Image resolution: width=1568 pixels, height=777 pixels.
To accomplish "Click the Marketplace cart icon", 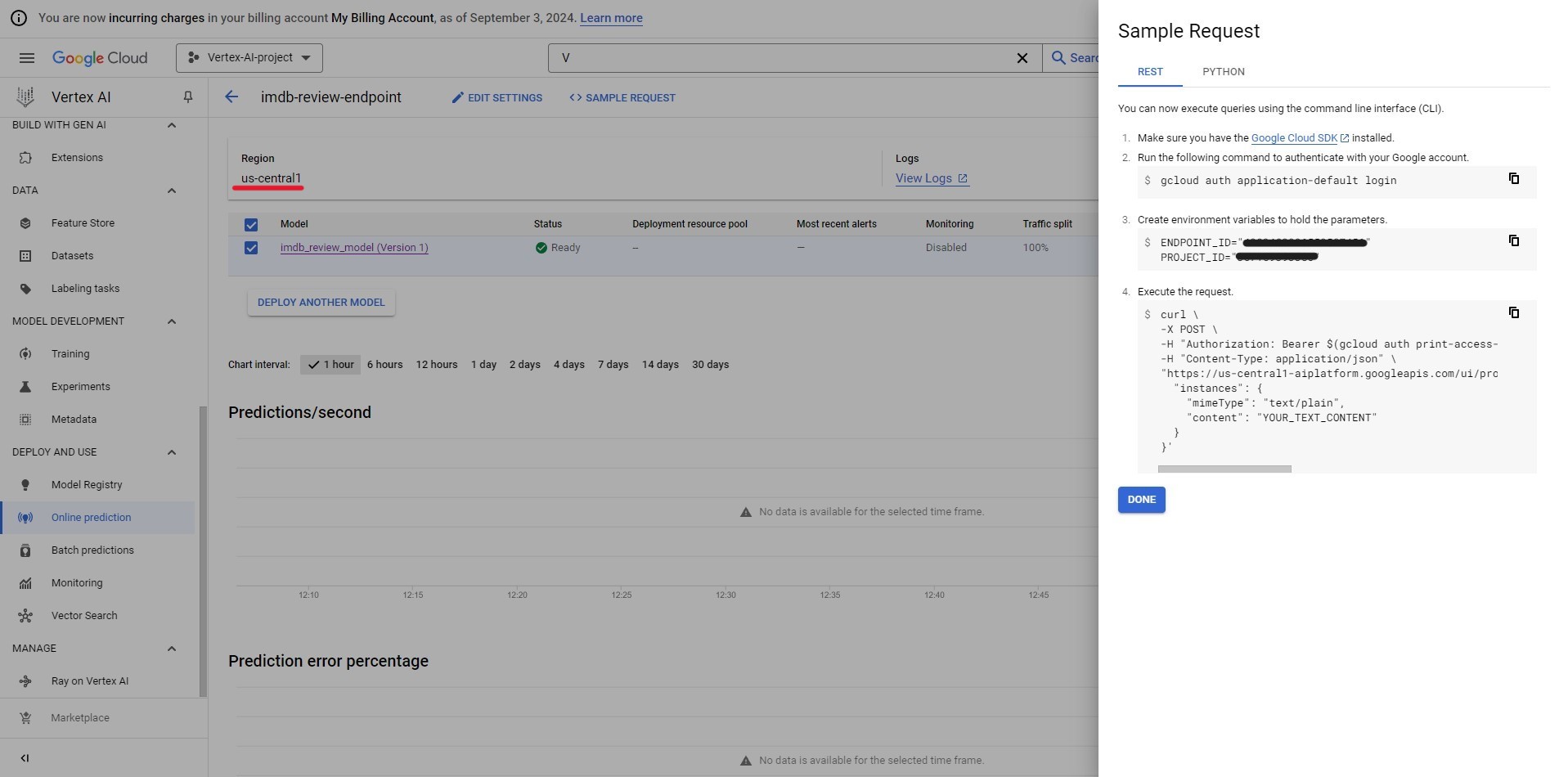I will coord(25,718).
